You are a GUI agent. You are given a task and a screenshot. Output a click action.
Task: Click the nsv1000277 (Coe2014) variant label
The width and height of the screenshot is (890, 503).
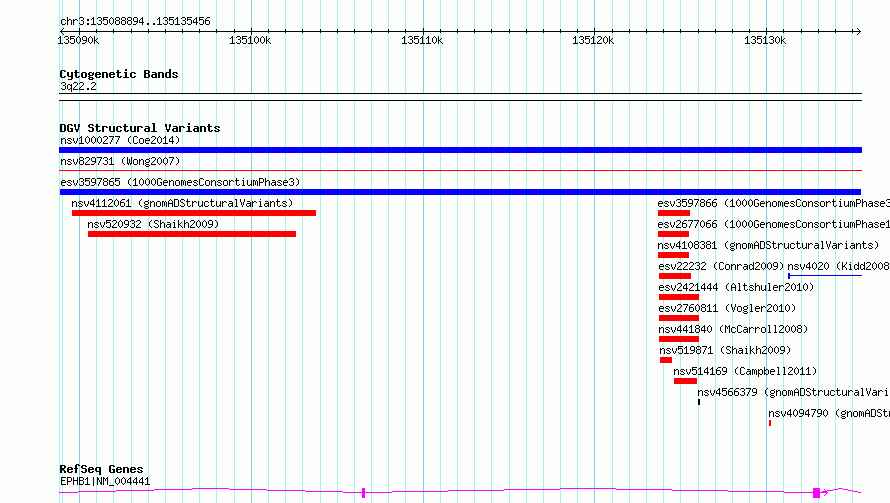point(120,140)
